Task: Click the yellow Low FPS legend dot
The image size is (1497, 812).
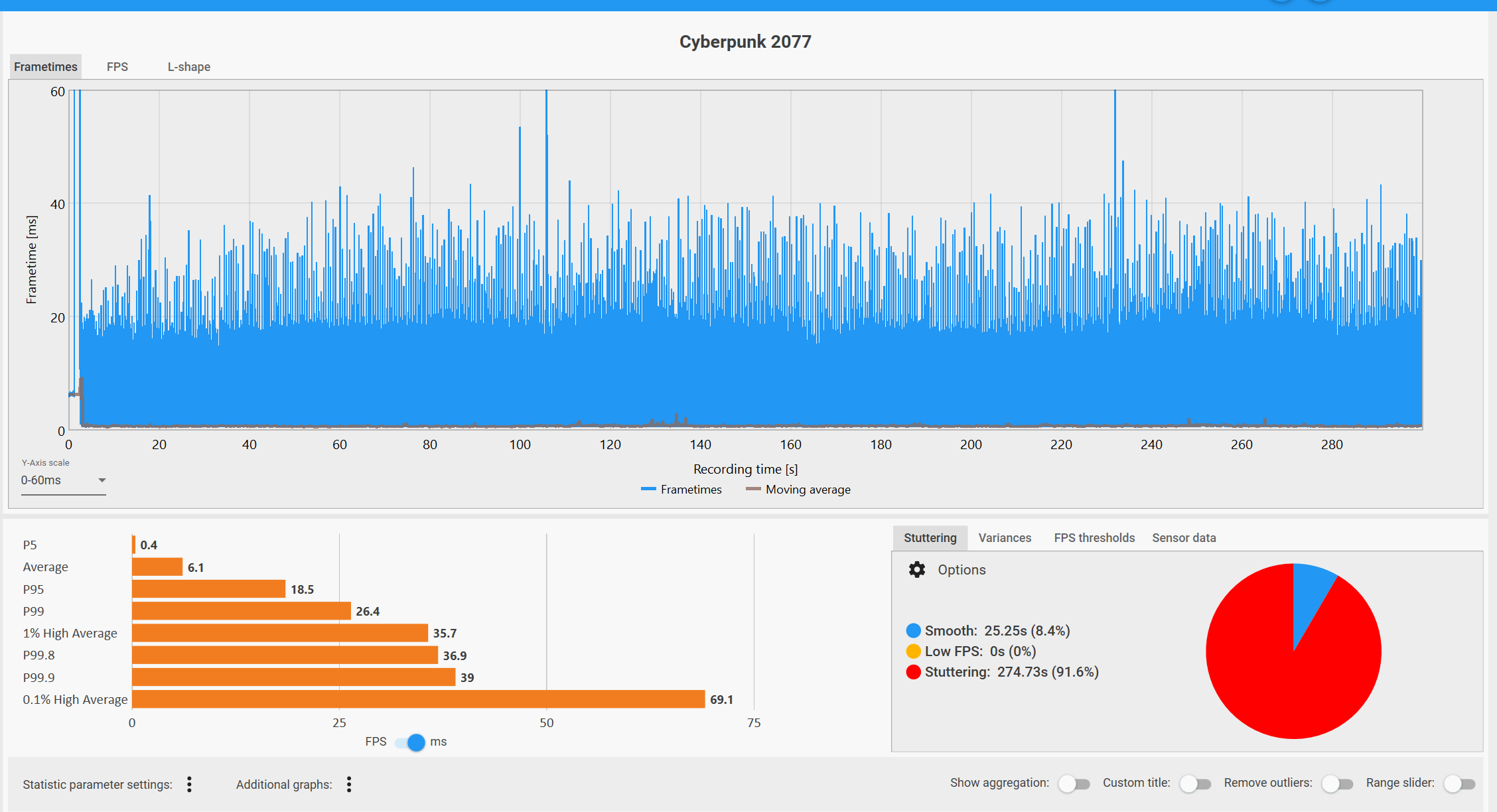Action: [913, 651]
